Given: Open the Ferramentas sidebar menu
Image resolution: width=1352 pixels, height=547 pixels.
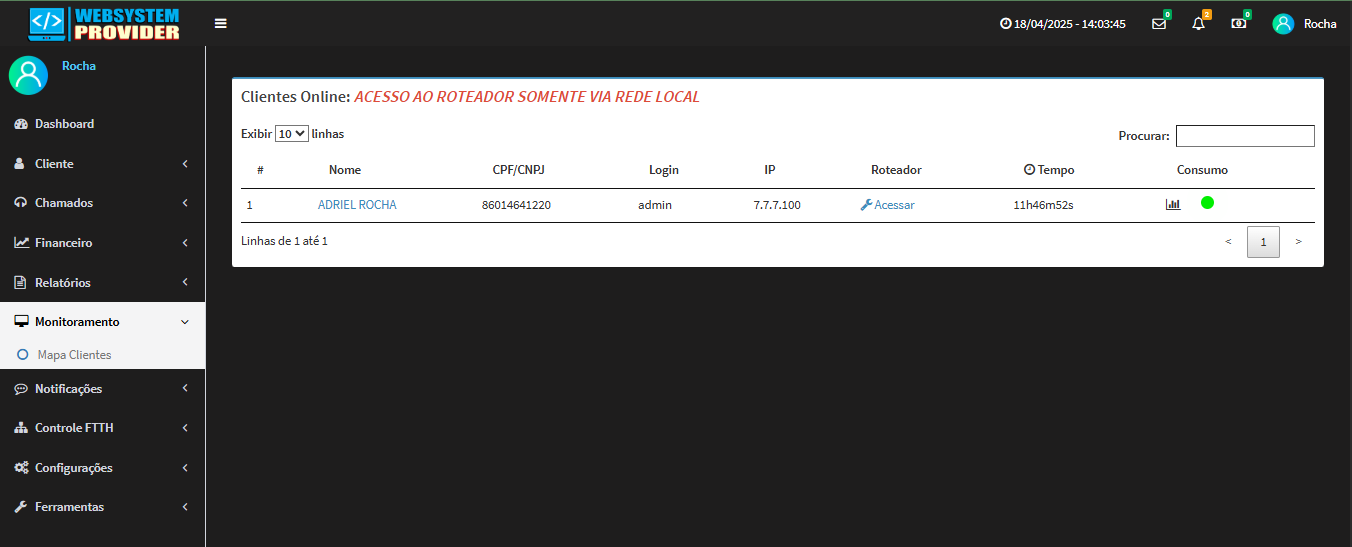Looking at the screenshot, I should [102, 507].
